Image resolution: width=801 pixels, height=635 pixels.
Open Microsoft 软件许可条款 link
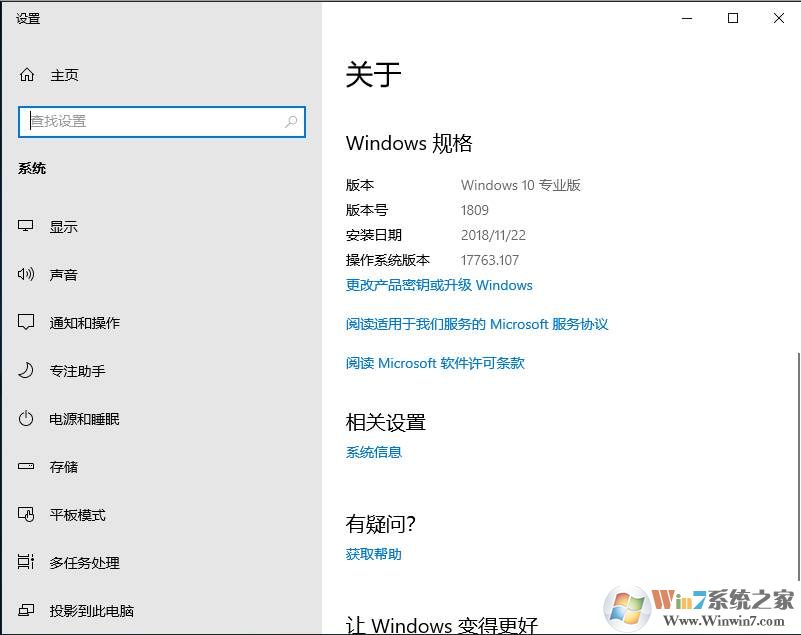coord(435,363)
